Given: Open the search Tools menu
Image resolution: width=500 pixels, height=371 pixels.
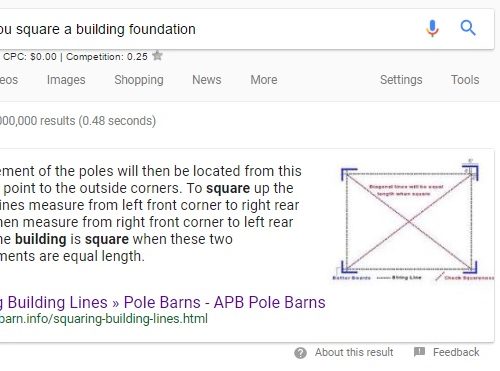Looking at the screenshot, I should [465, 80].
